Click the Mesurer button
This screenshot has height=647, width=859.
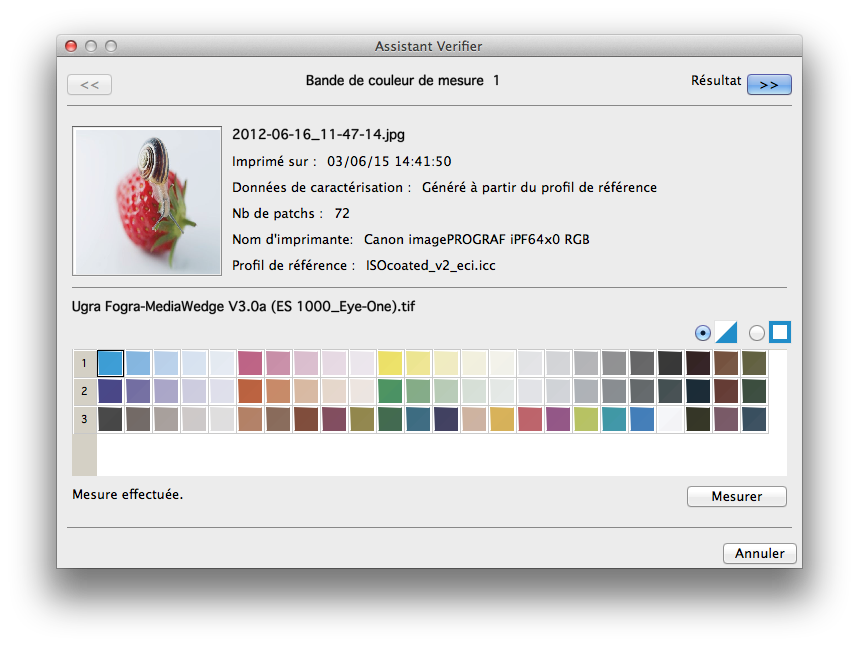736,496
